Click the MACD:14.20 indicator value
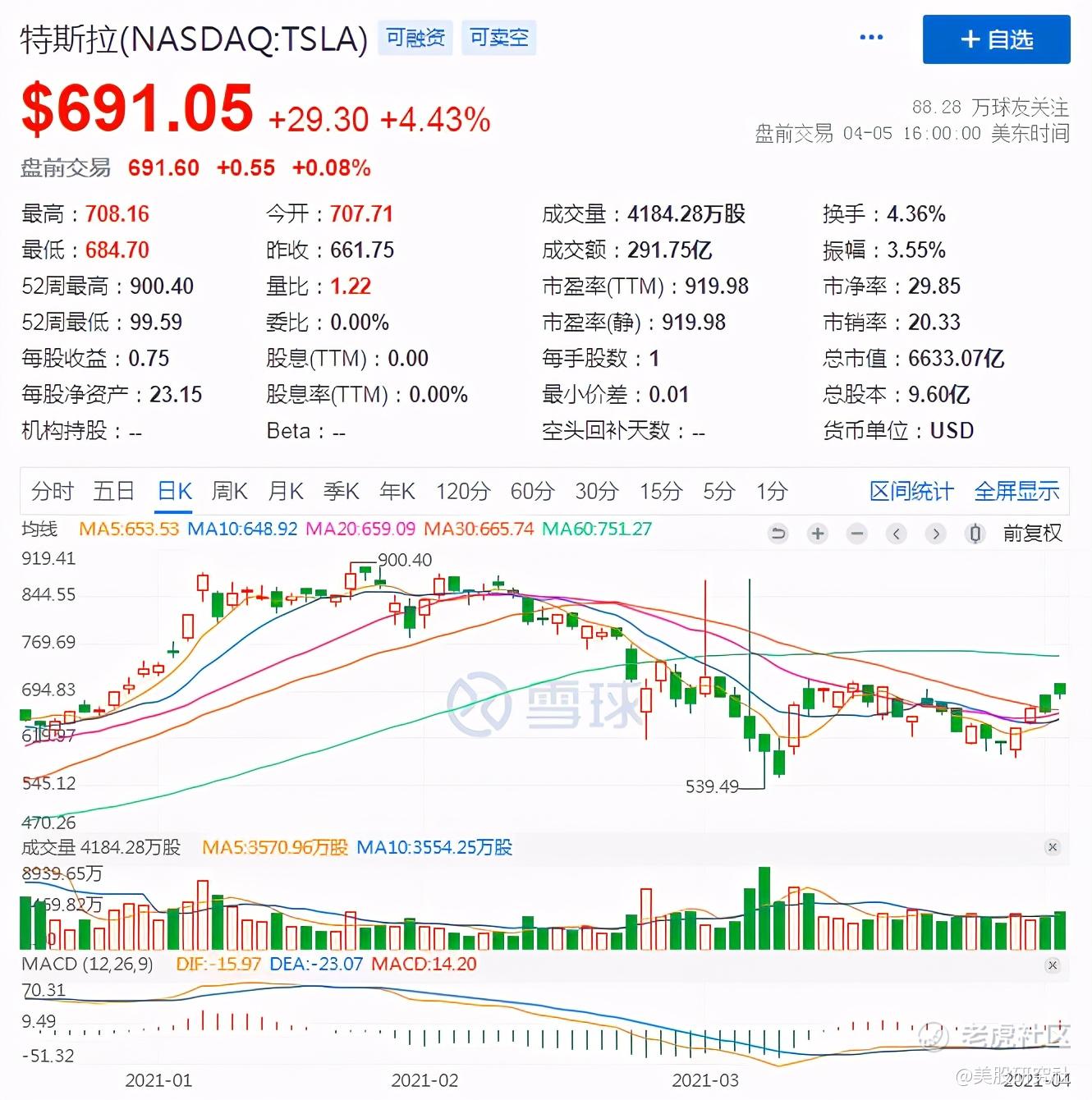1092x1100 pixels. tap(424, 965)
